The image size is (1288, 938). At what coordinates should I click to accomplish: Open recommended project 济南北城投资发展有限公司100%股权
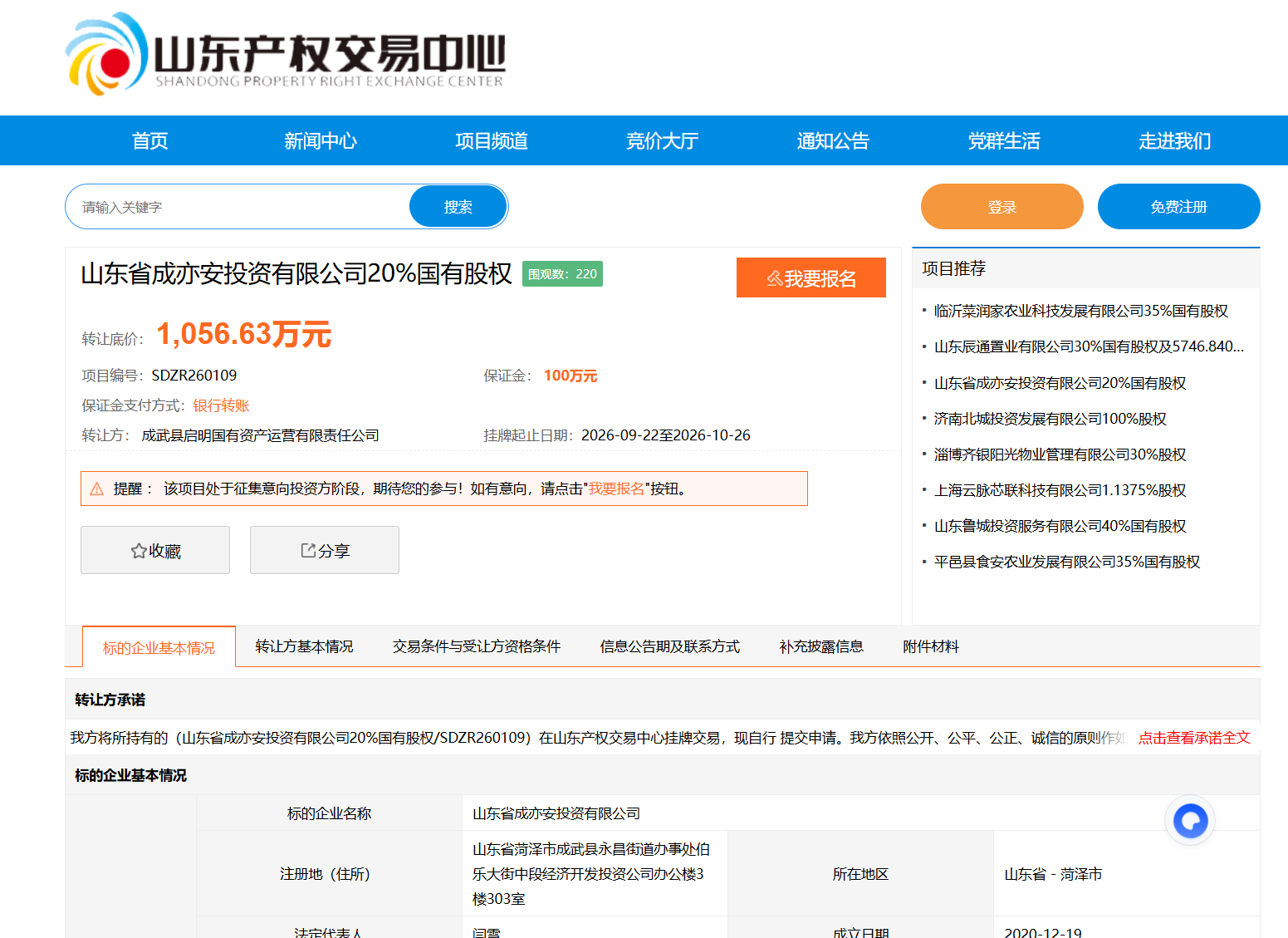tap(1050, 419)
